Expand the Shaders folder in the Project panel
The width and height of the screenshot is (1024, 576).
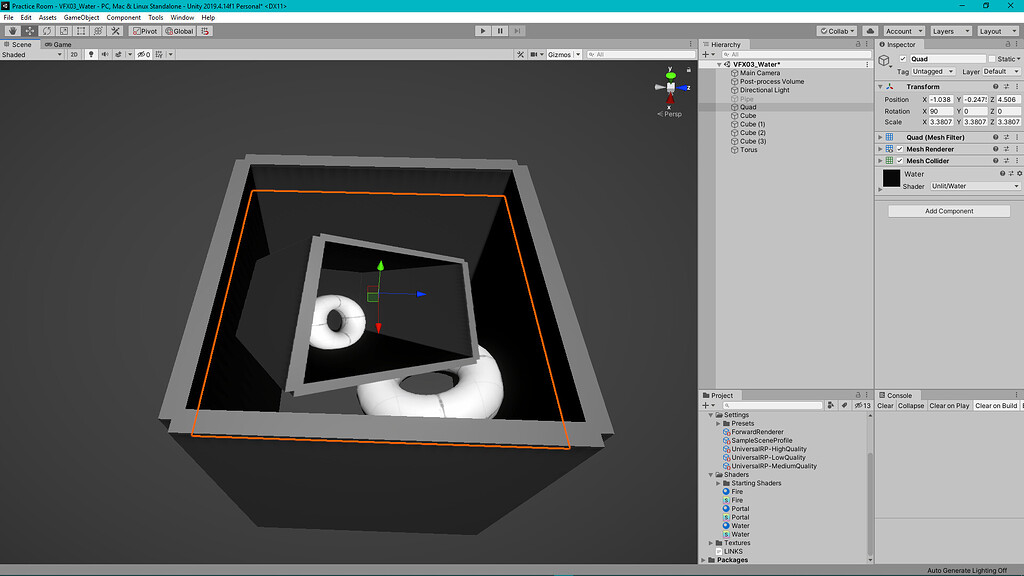point(710,474)
